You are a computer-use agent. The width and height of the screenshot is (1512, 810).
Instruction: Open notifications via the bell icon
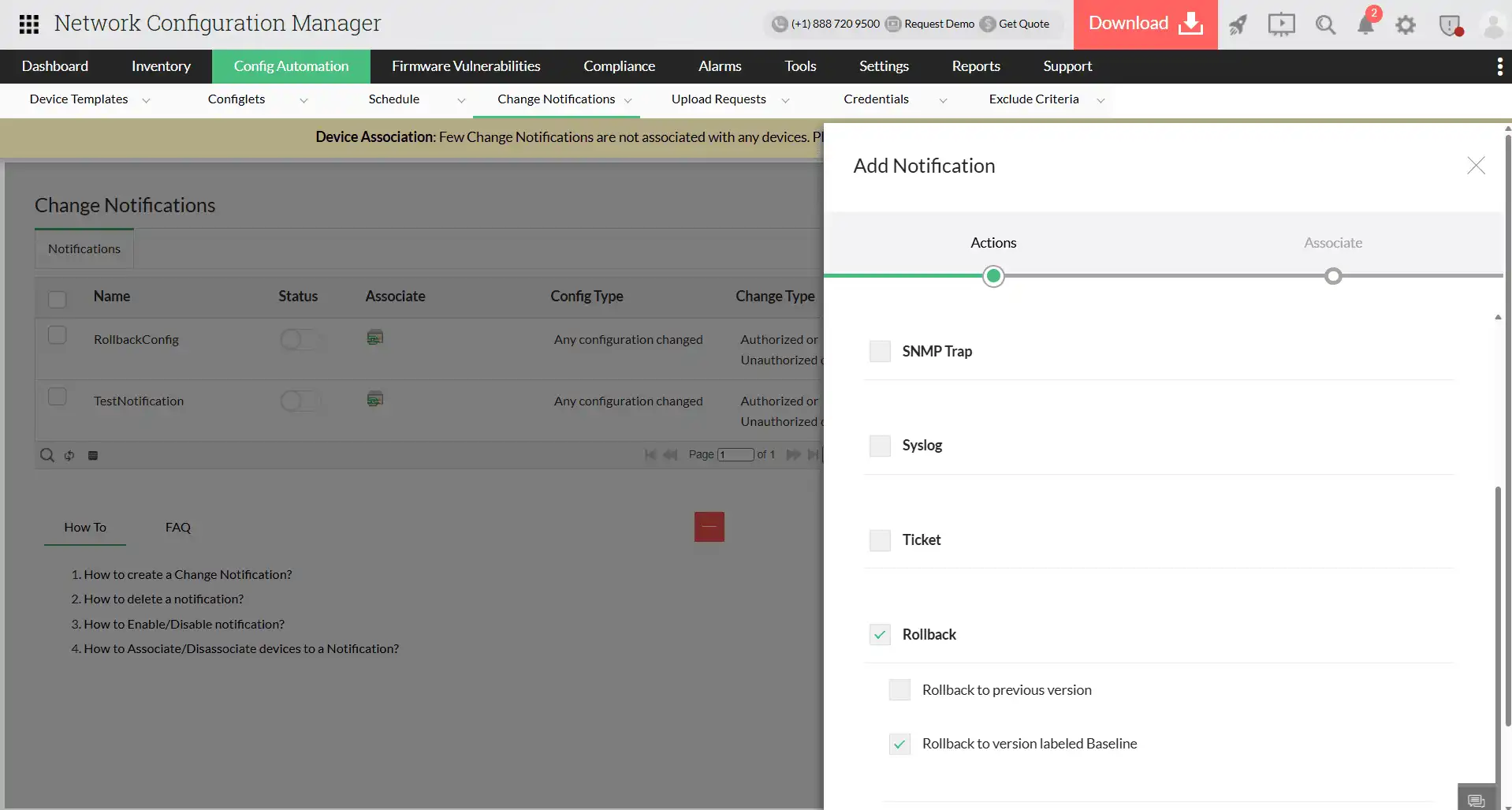click(x=1366, y=24)
